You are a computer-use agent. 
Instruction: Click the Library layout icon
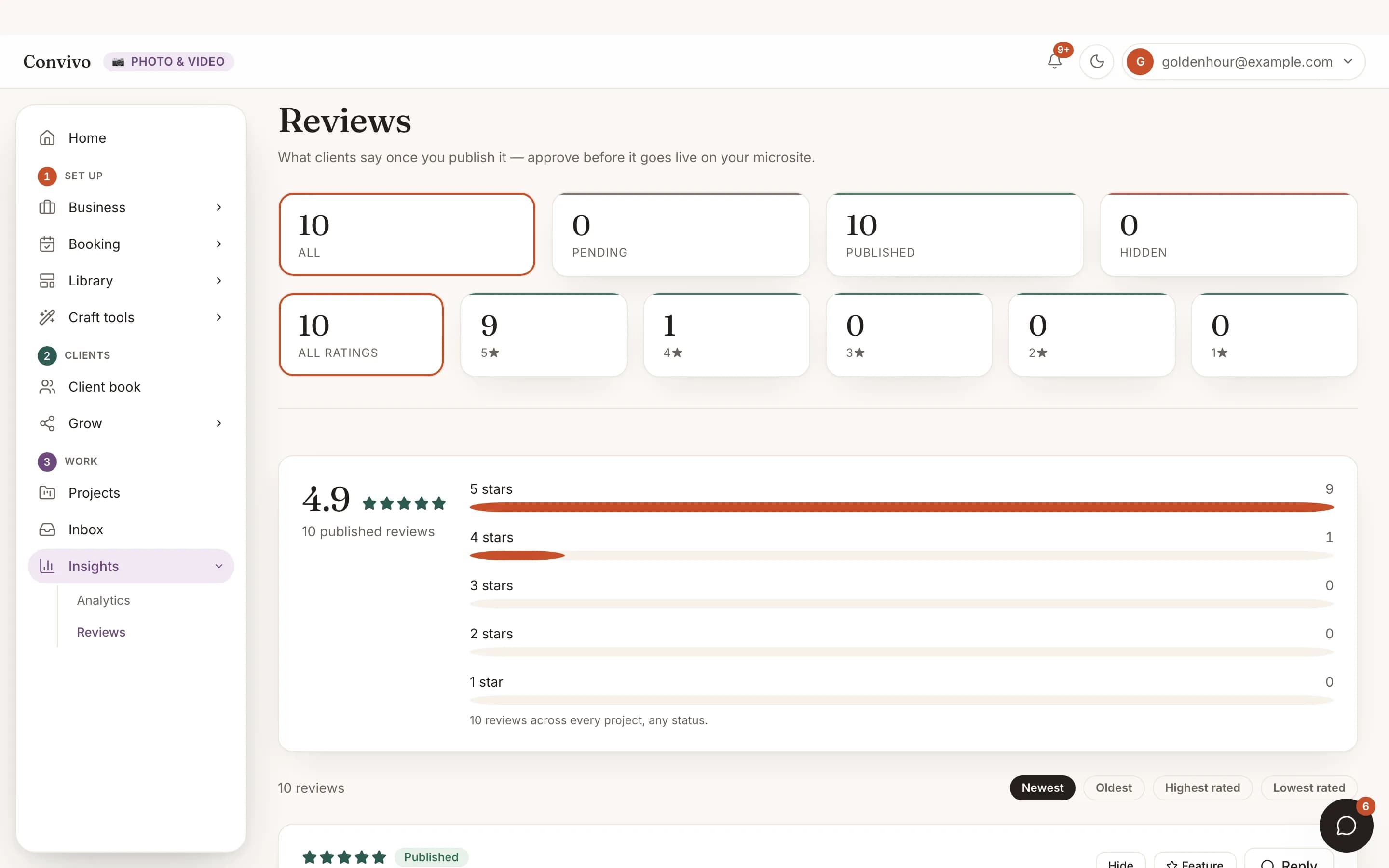[x=47, y=281]
